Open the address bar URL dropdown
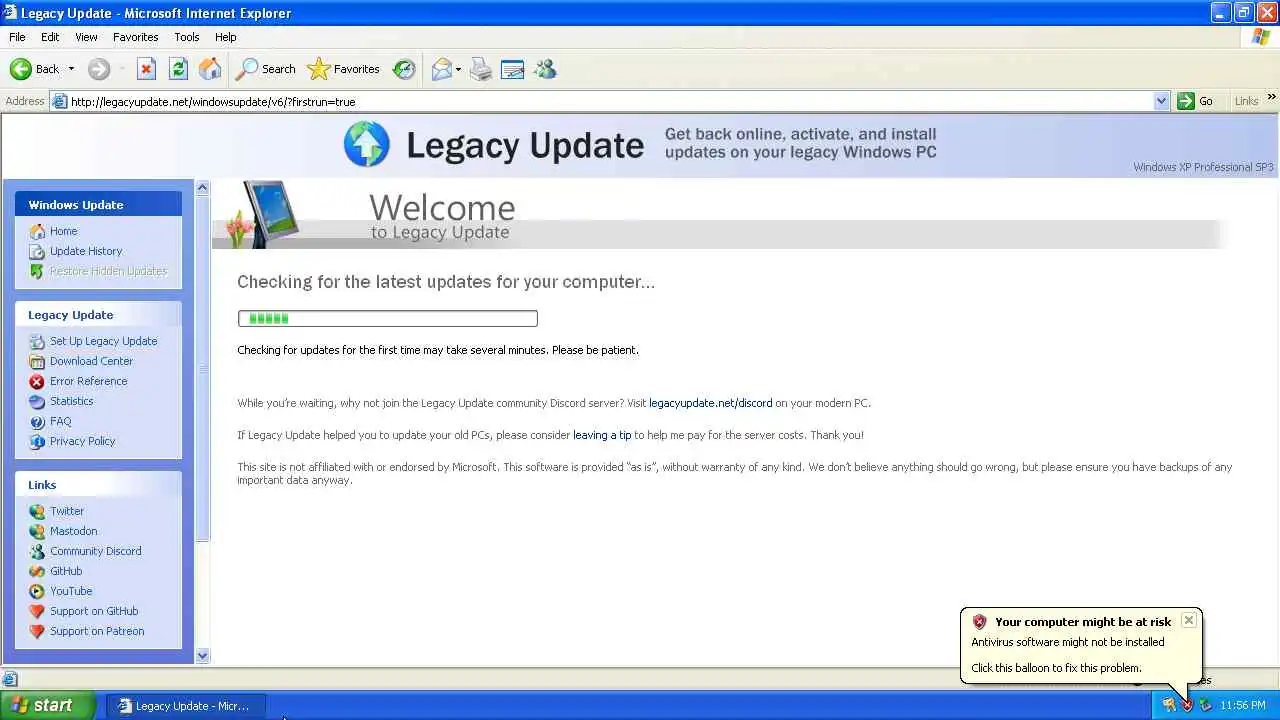 pyautogui.click(x=1161, y=101)
